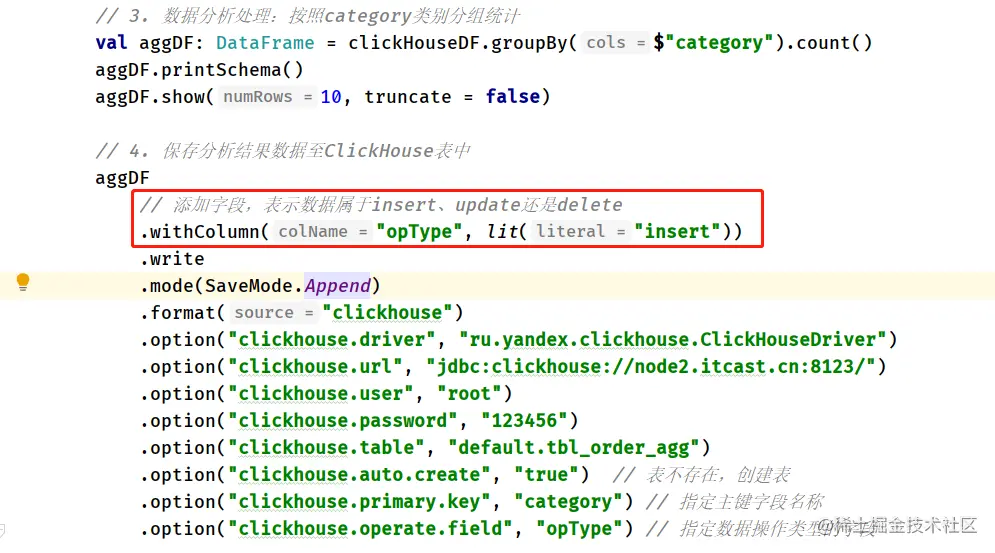Click the "clickhouse.table" option key
The image size is (995, 553).
[326, 448]
